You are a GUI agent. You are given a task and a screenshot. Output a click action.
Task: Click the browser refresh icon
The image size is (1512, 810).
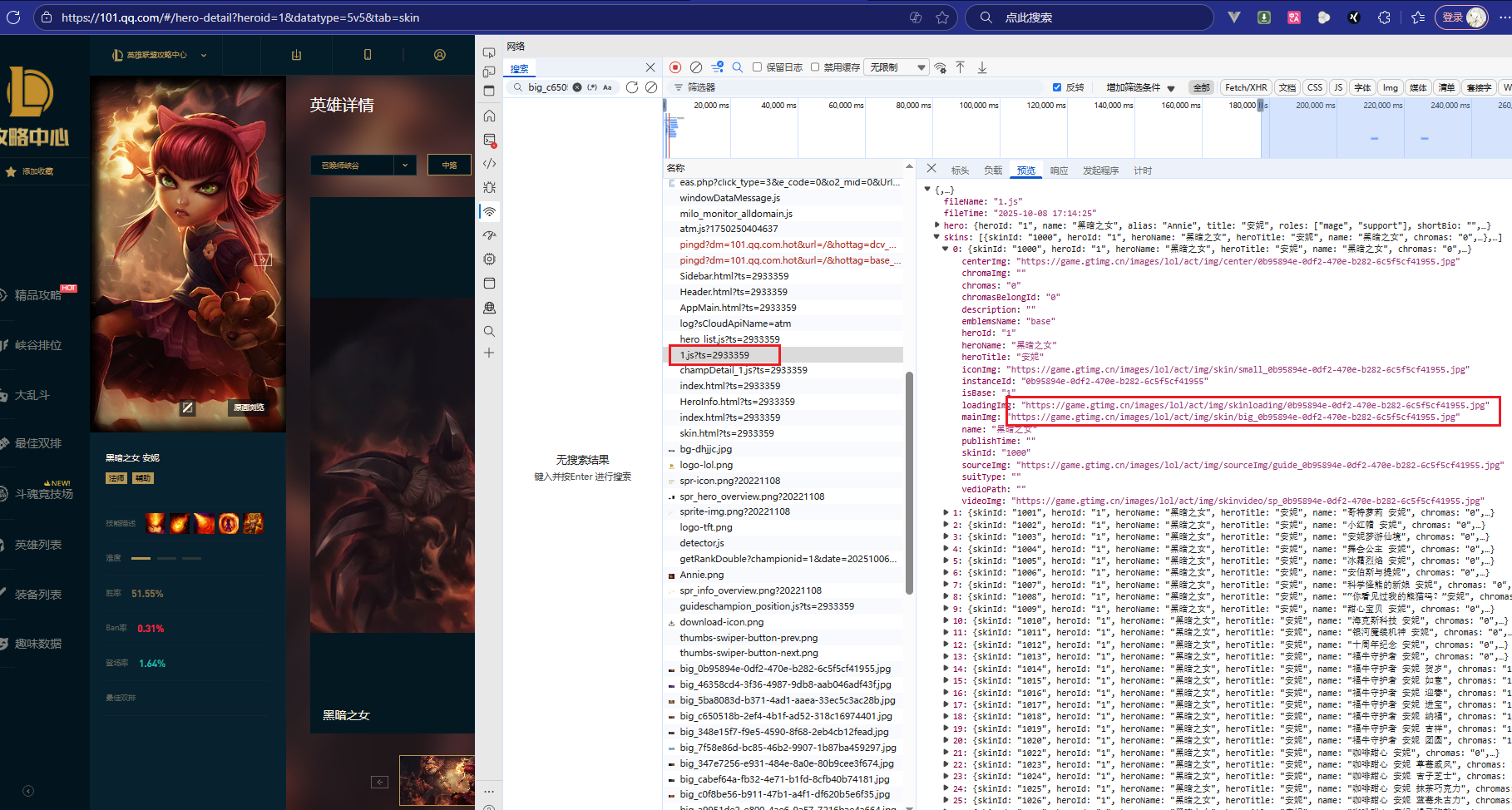pos(13,17)
